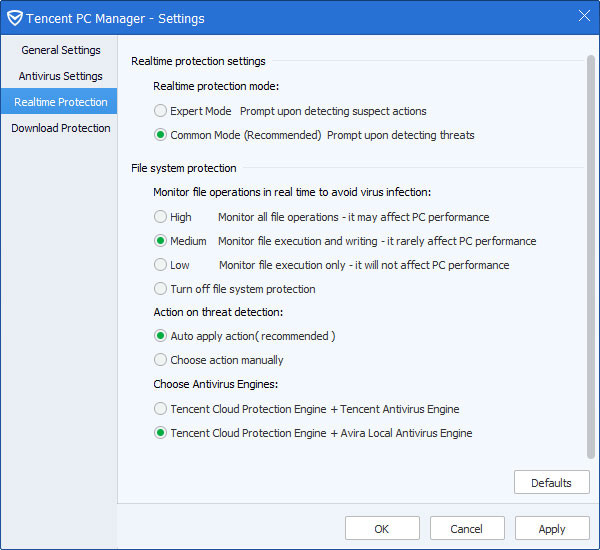Turn off file system protection
Image resolution: width=600 pixels, height=550 pixels.
click(x=160, y=289)
